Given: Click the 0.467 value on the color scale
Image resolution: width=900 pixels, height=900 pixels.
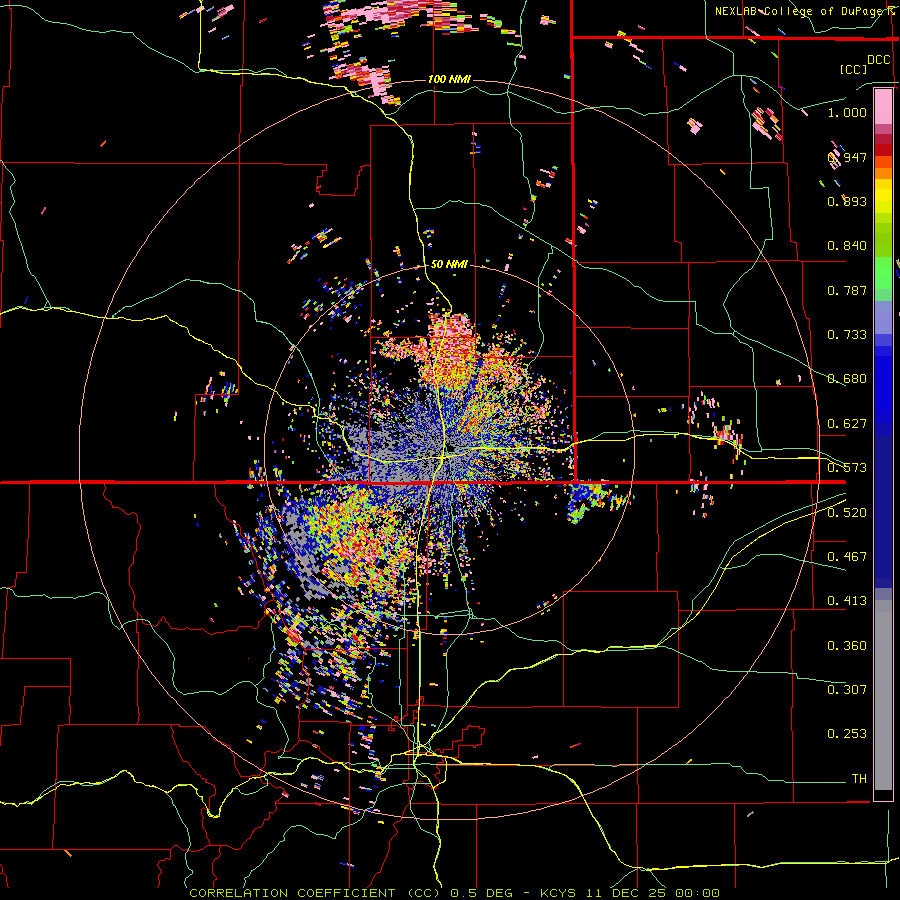Looking at the screenshot, I should [x=847, y=557].
